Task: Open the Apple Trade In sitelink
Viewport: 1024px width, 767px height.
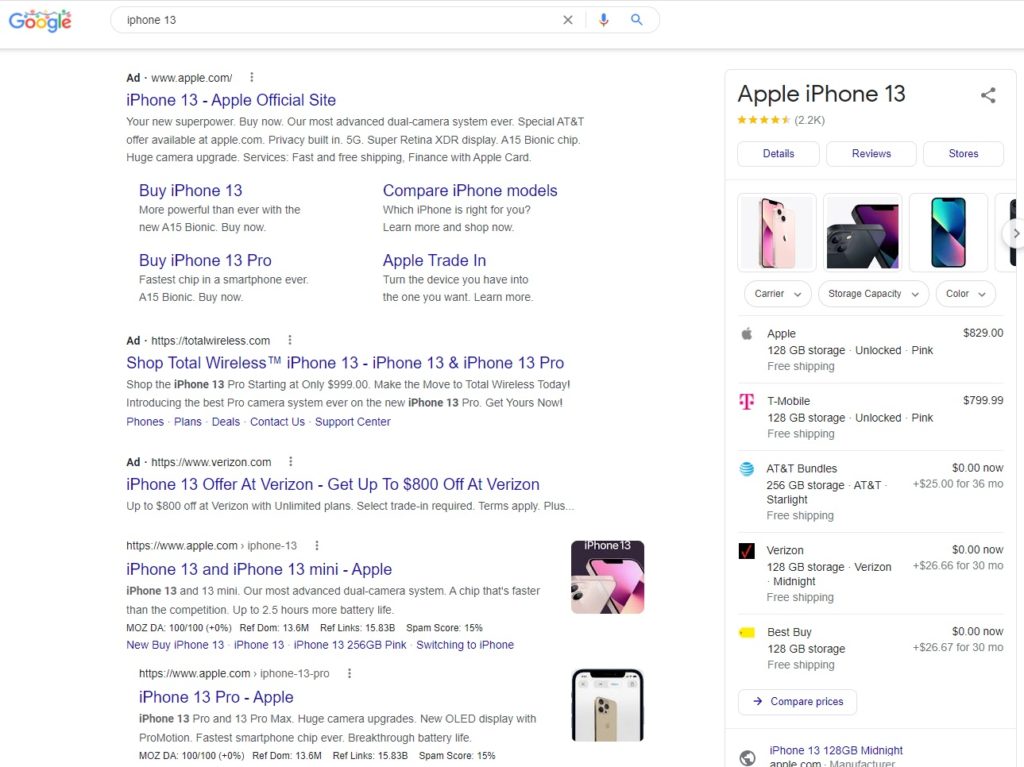Action: (434, 261)
